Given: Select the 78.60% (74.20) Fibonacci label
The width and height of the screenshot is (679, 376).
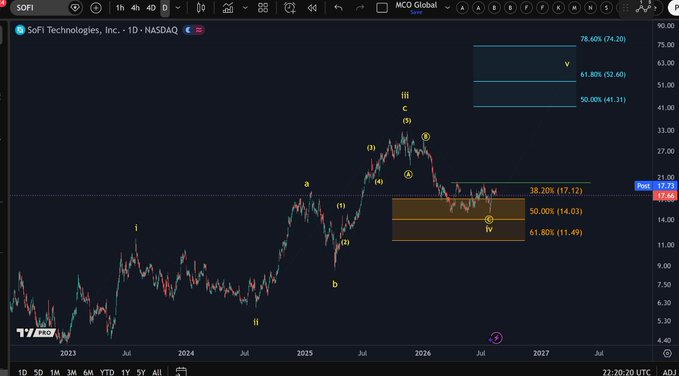Looking at the screenshot, I should pos(603,39).
